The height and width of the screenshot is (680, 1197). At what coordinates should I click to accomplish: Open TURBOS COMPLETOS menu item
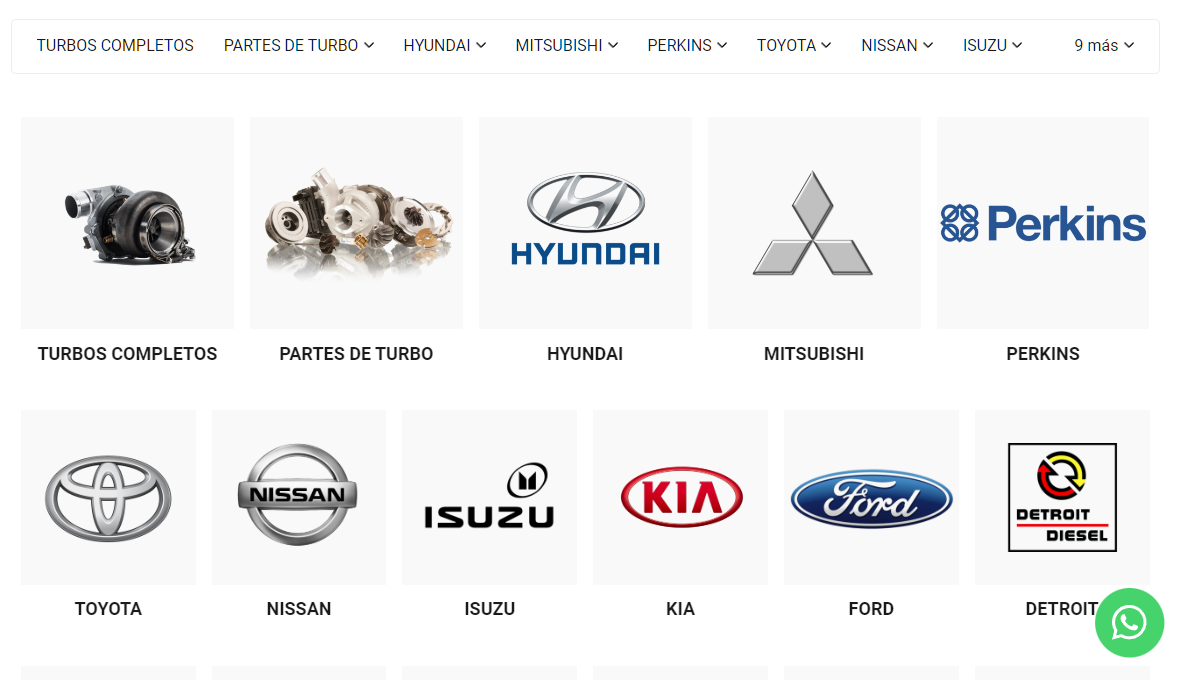pyautogui.click(x=115, y=46)
